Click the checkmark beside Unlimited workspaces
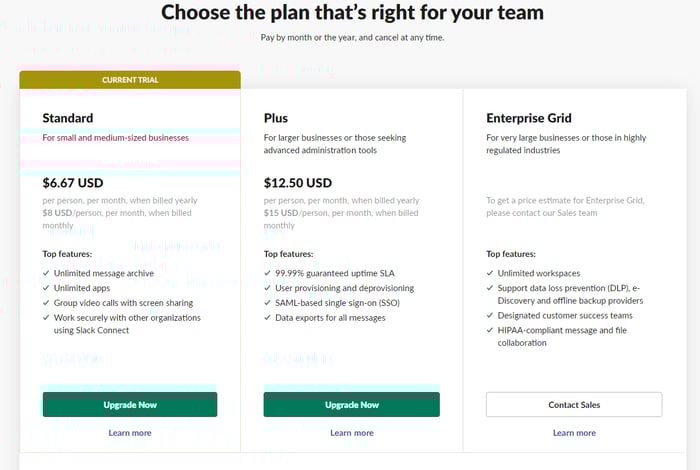 tap(491, 273)
